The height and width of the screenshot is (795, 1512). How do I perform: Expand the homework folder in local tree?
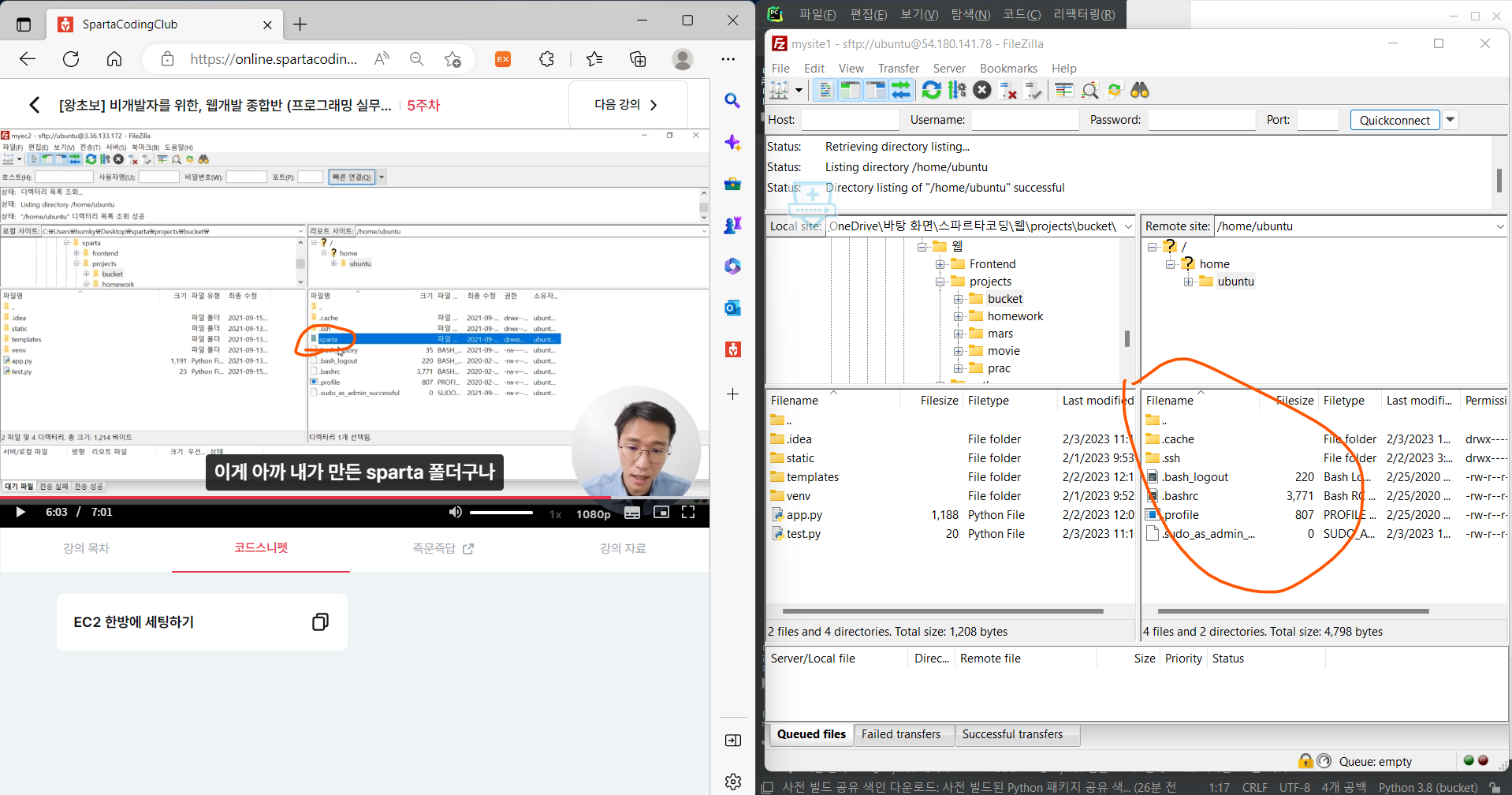tap(958, 316)
